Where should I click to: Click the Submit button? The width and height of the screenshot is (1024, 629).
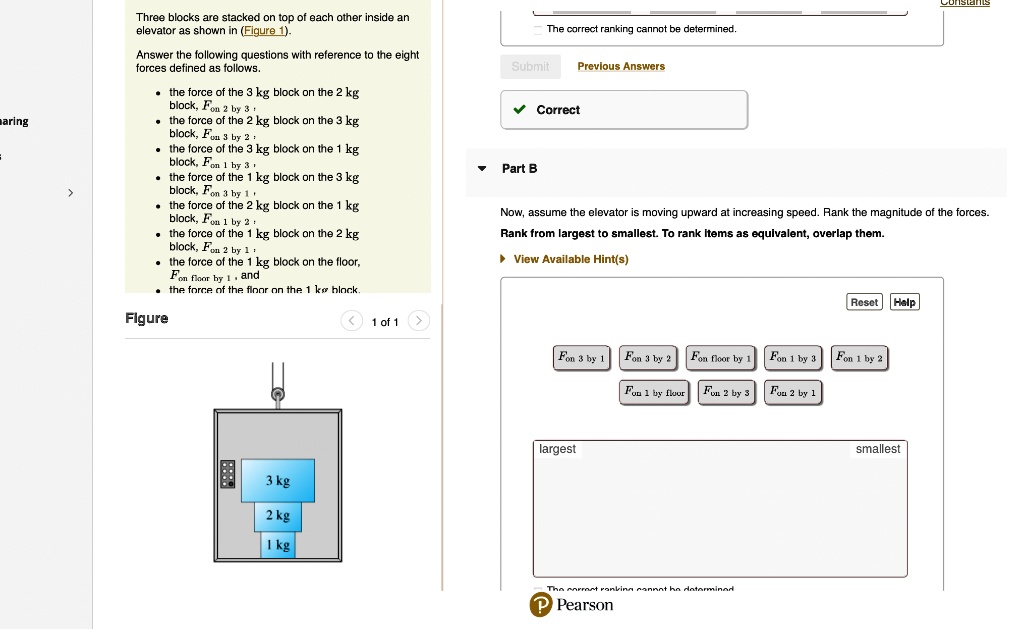pyautogui.click(x=530, y=66)
